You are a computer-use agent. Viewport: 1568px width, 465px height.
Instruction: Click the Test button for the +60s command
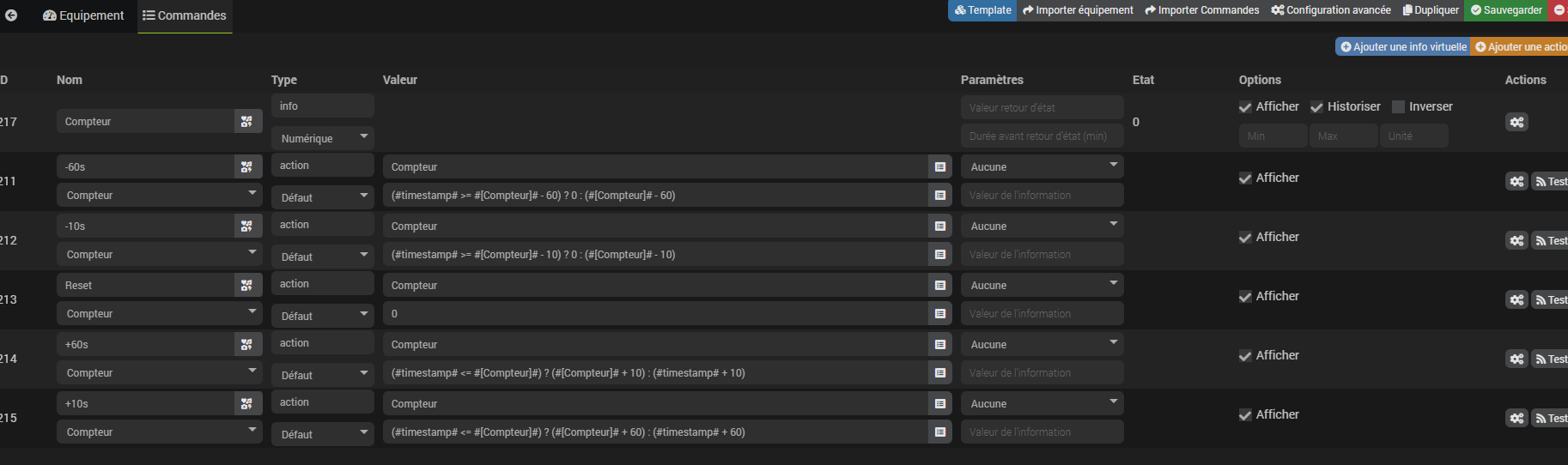tap(1551, 359)
